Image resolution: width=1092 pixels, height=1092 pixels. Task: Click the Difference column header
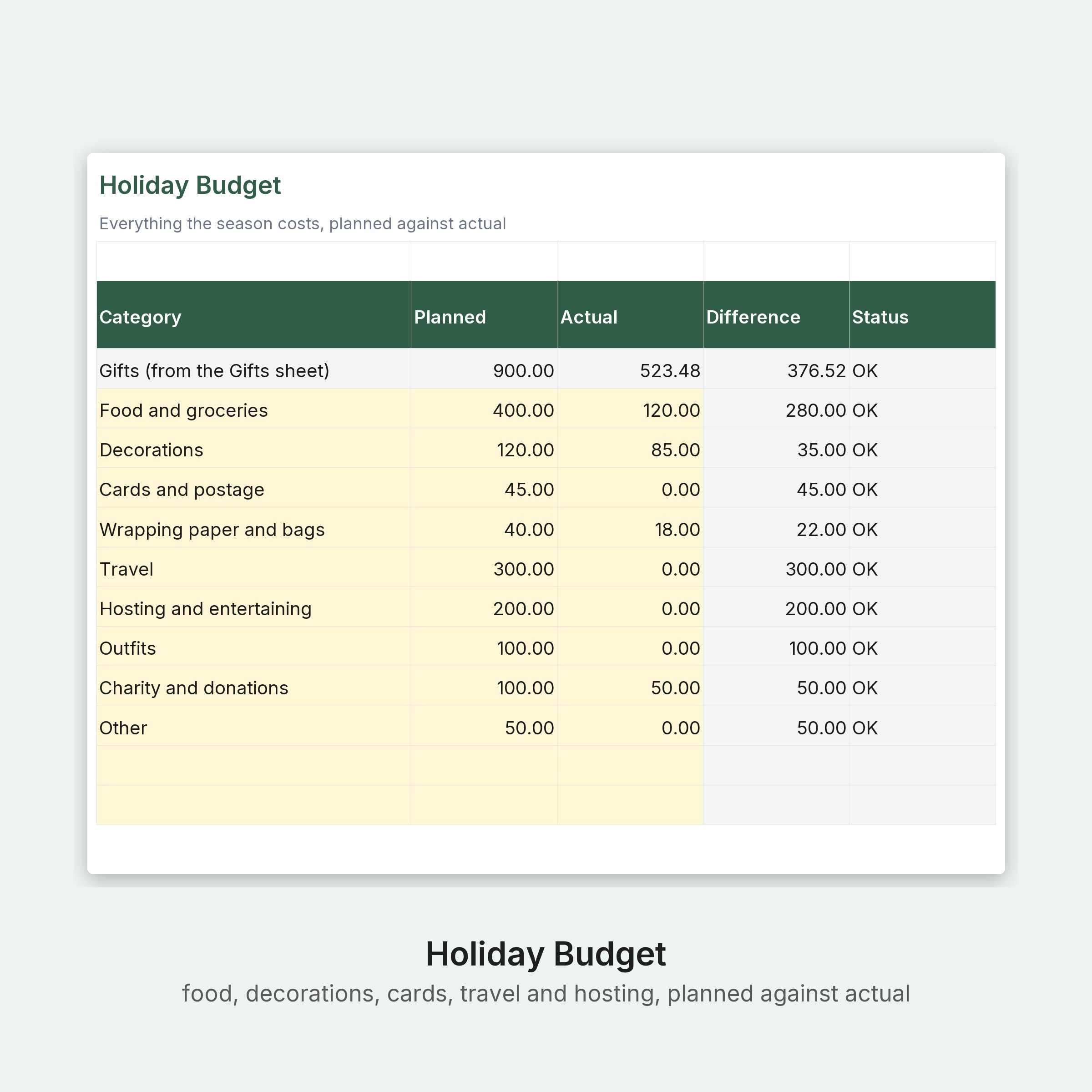click(776, 314)
